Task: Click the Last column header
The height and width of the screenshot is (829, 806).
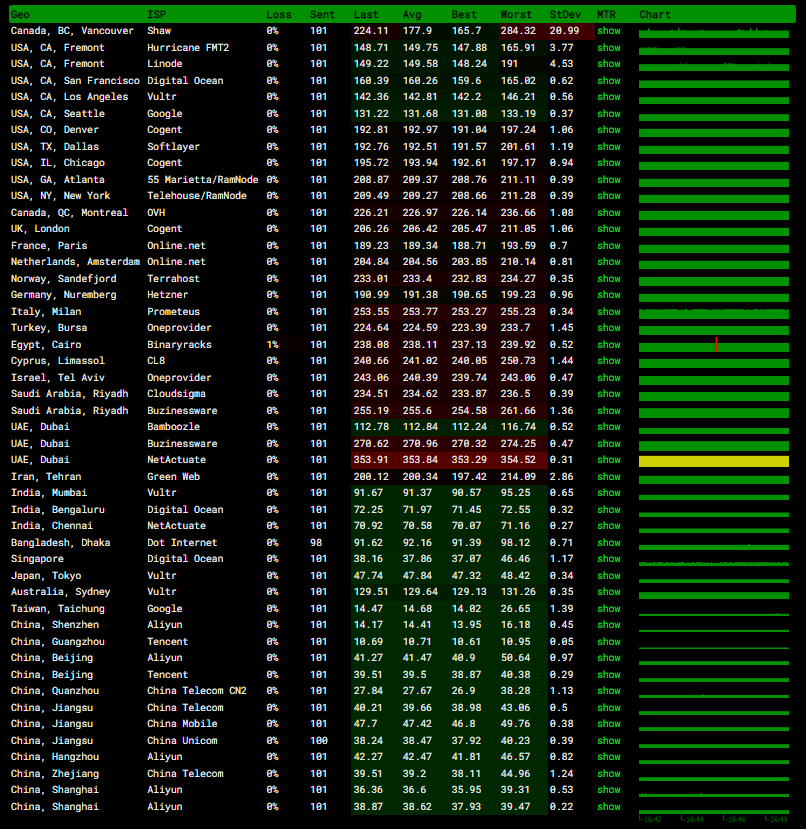Action: pyautogui.click(x=366, y=14)
